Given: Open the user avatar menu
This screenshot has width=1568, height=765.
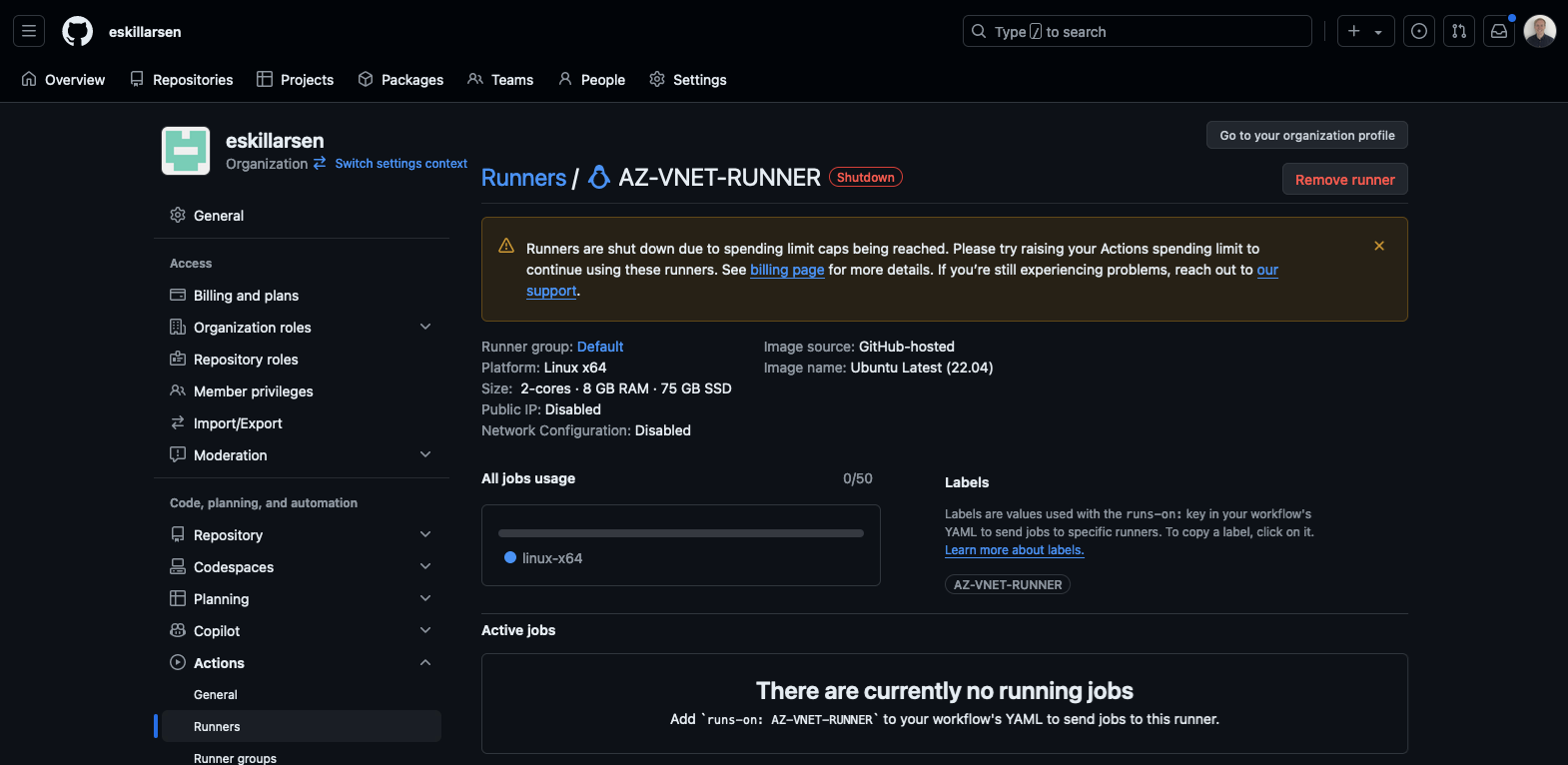Looking at the screenshot, I should tap(1540, 31).
